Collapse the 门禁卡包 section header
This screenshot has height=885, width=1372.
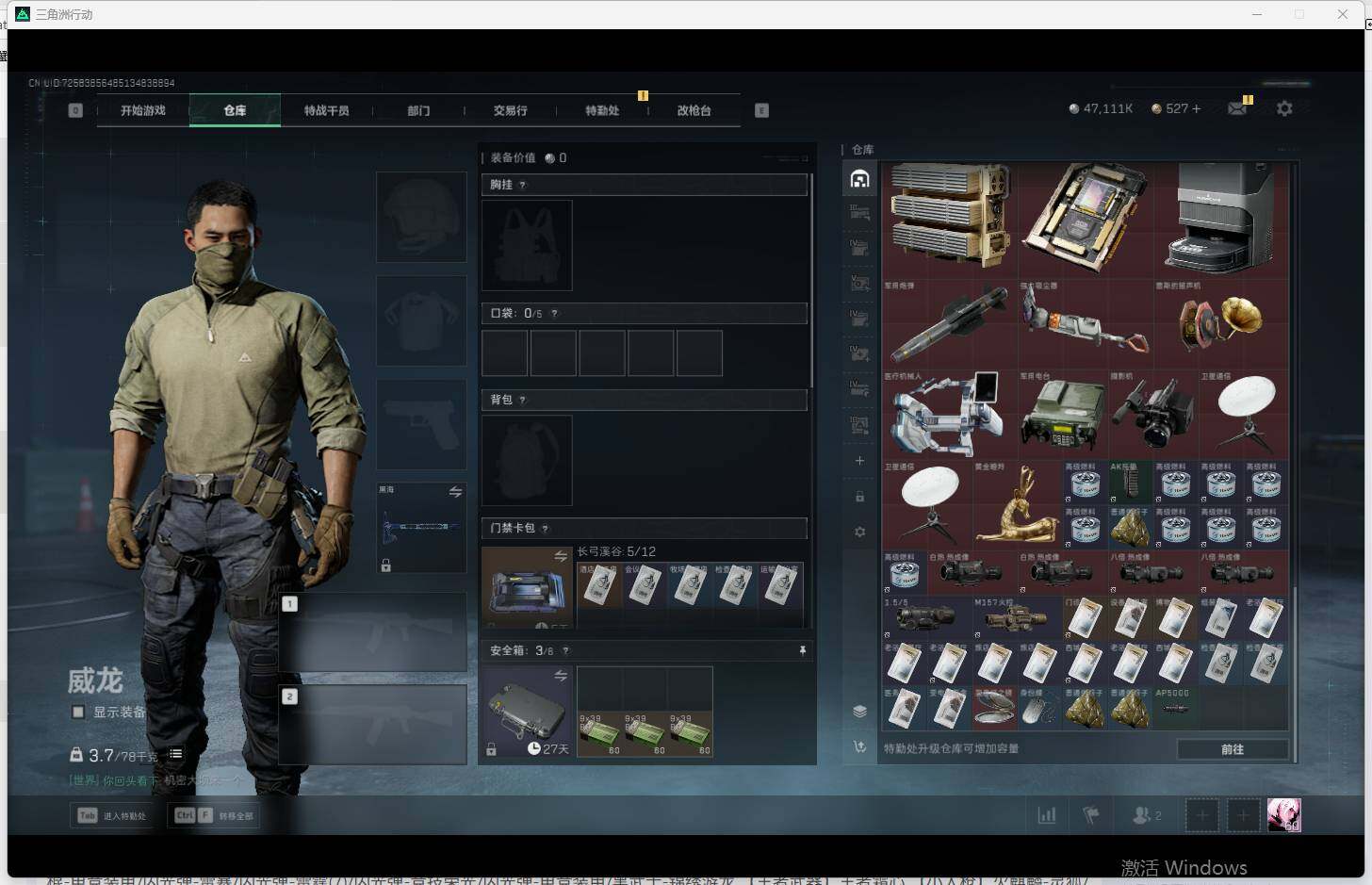[645, 528]
